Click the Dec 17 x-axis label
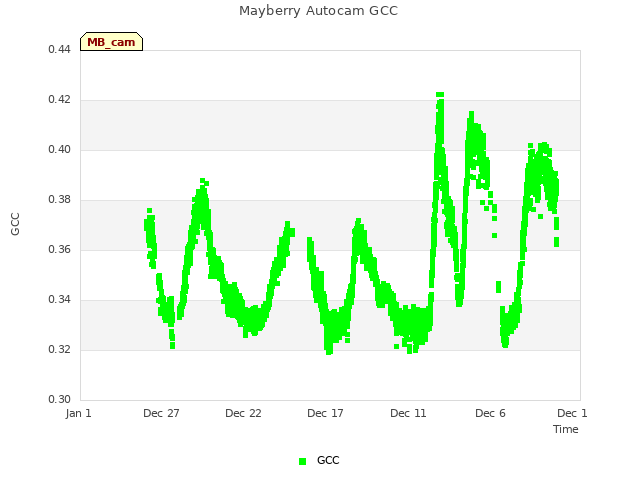 [325, 413]
